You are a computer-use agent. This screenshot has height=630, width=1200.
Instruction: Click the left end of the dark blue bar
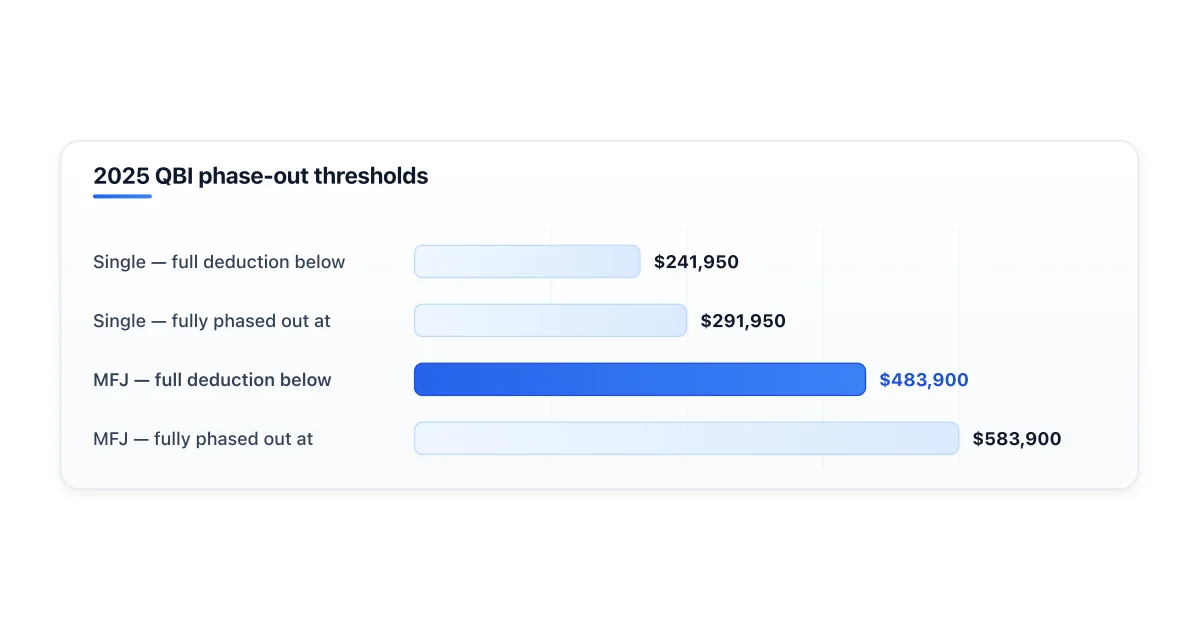click(x=420, y=379)
